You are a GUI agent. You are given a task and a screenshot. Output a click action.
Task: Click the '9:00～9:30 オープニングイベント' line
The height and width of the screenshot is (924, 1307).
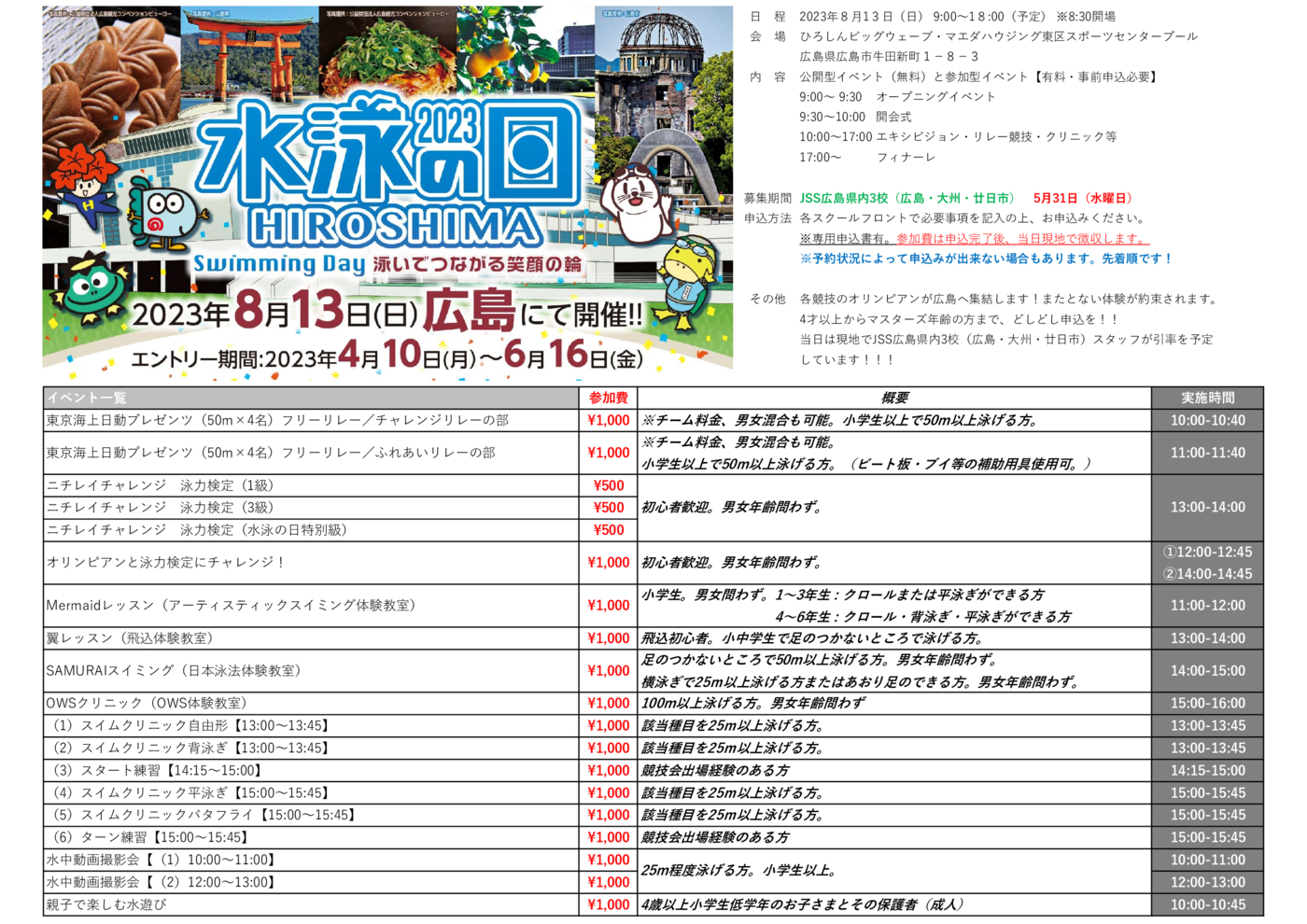click(x=897, y=96)
